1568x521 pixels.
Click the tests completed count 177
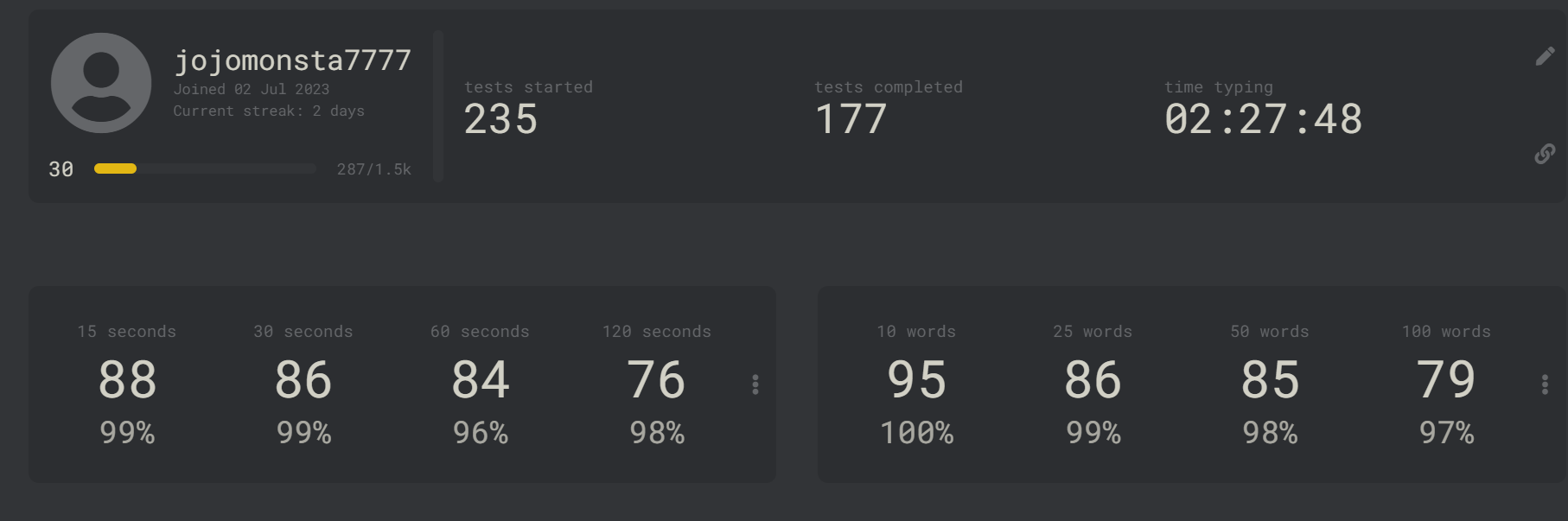click(x=851, y=119)
